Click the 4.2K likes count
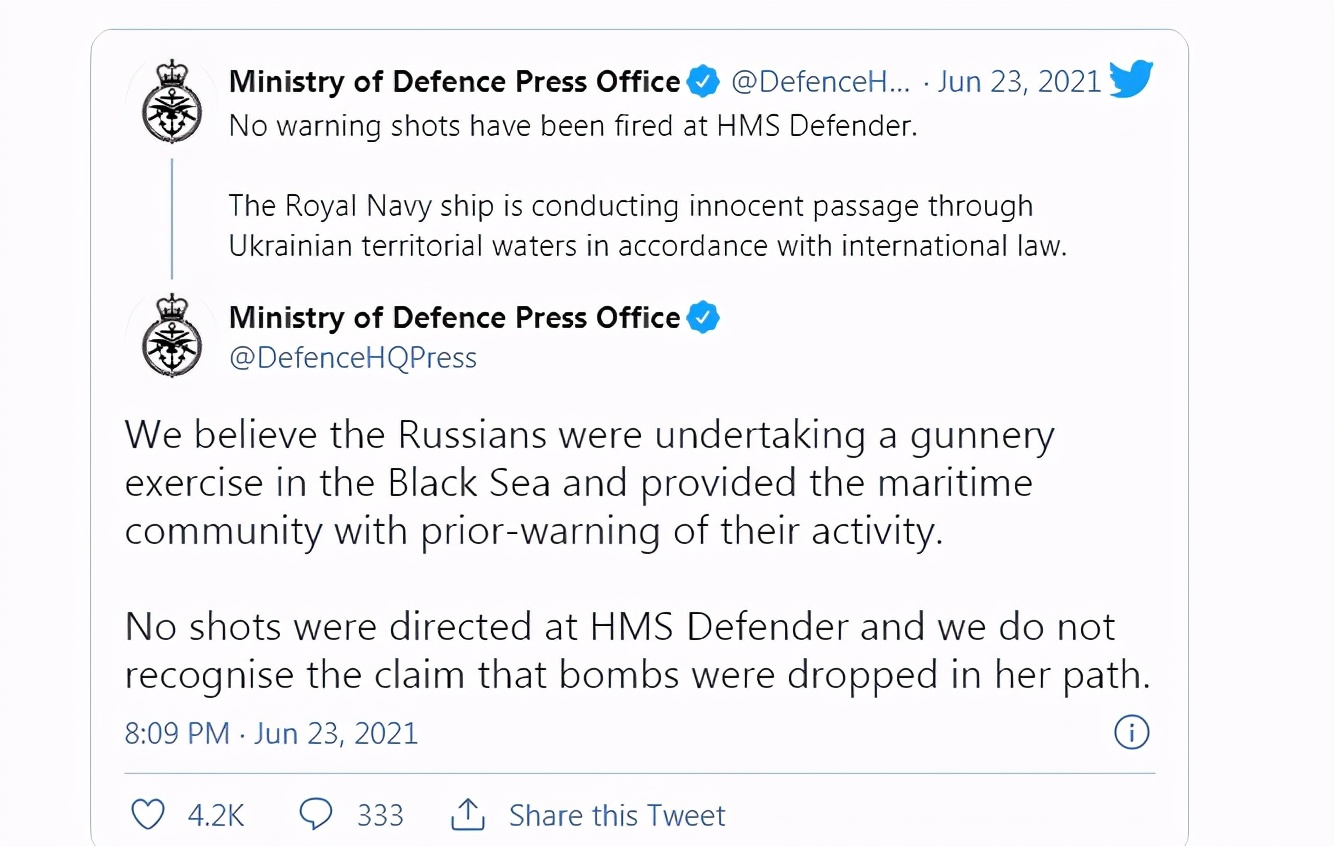 pyautogui.click(x=216, y=815)
